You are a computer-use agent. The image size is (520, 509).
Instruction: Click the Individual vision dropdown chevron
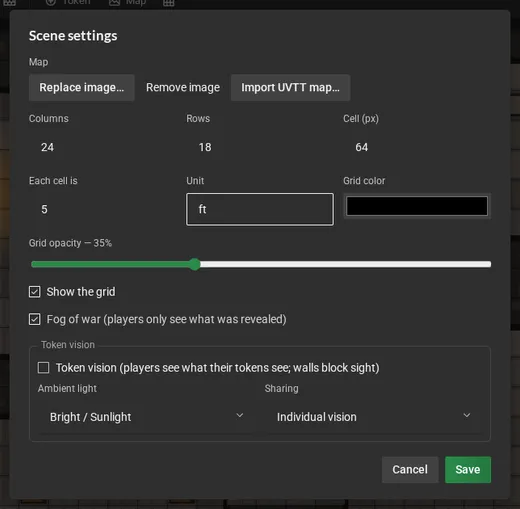pos(467,415)
